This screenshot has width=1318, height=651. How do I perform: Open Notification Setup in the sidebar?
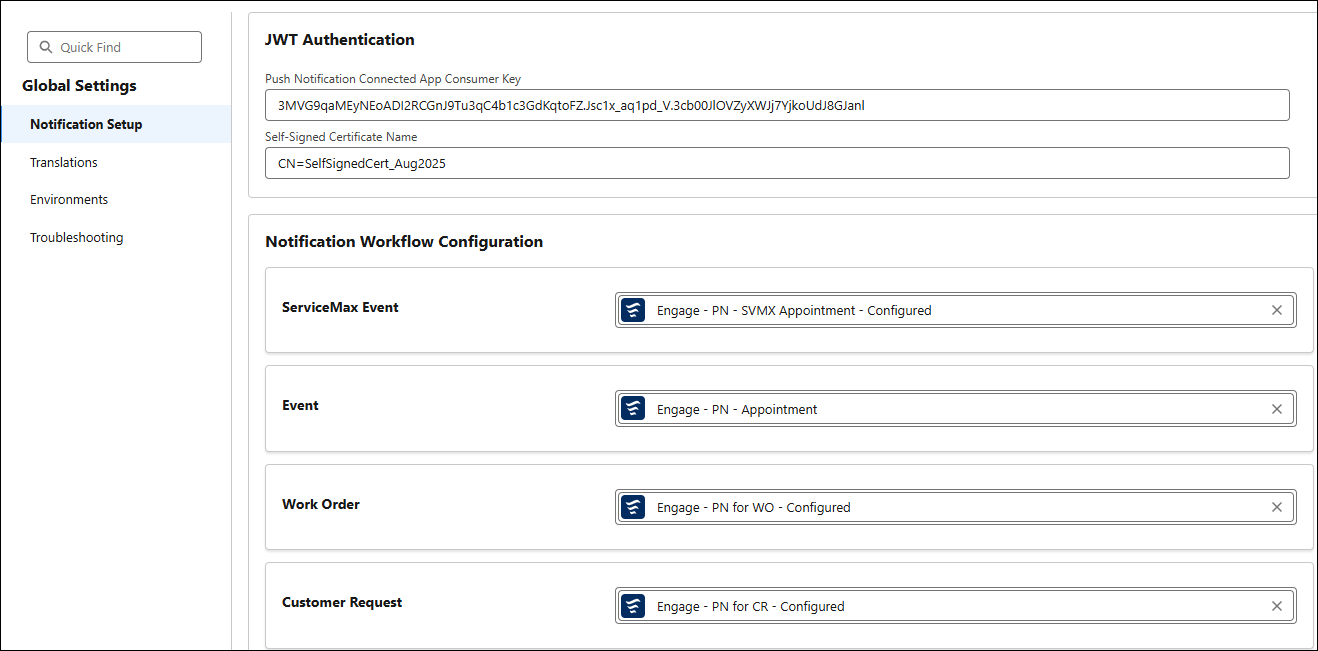pyautogui.click(x=116, y=124)
